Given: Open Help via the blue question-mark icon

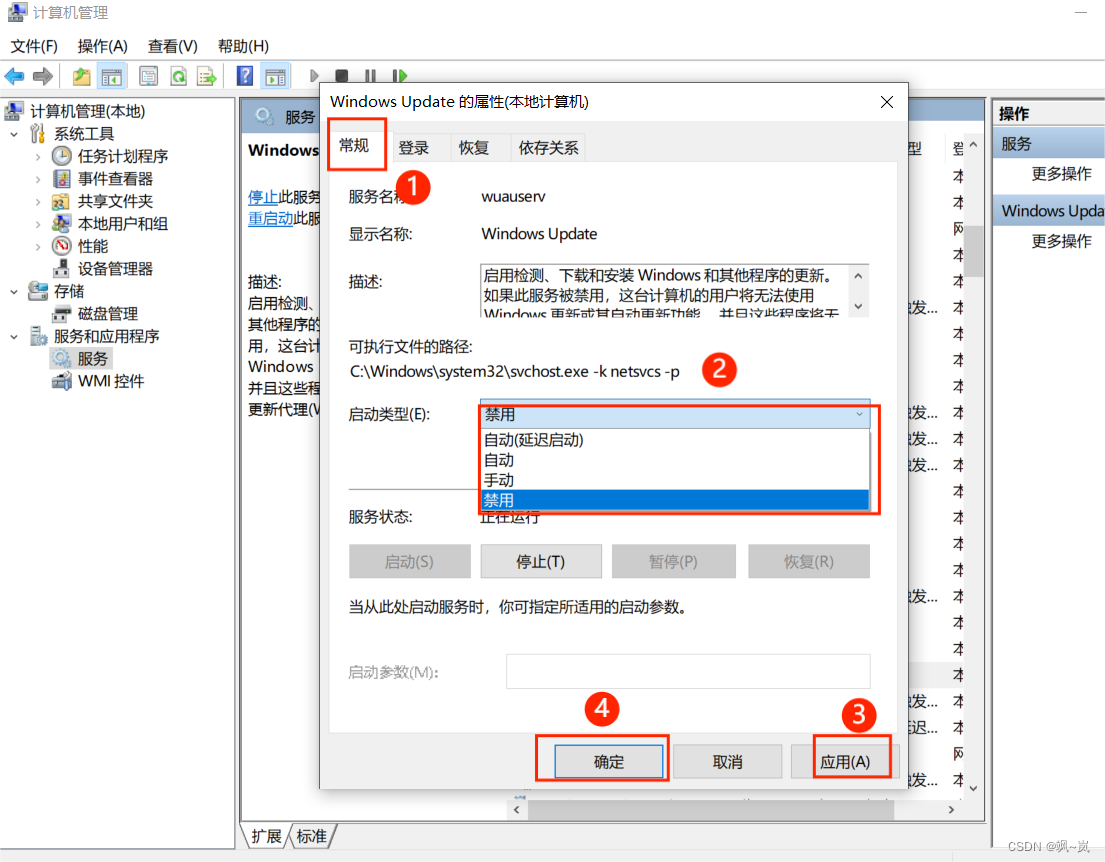Looking at the screenshot, I should (x=245, y=76).
